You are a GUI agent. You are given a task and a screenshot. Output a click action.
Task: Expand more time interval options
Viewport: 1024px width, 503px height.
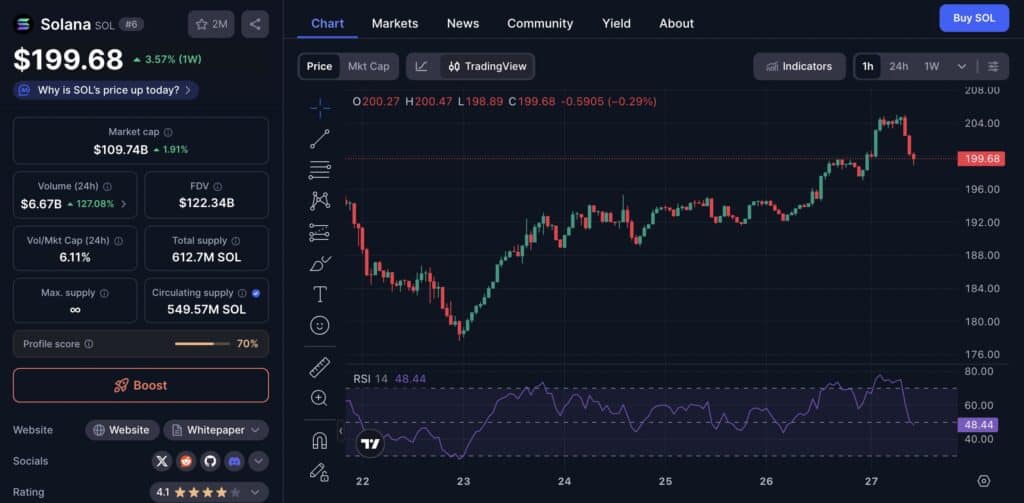961,66
